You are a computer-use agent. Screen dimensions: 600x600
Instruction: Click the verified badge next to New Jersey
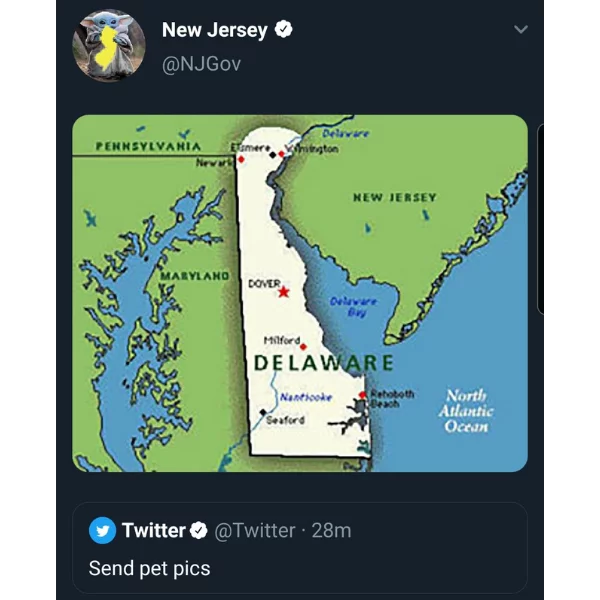284,29
